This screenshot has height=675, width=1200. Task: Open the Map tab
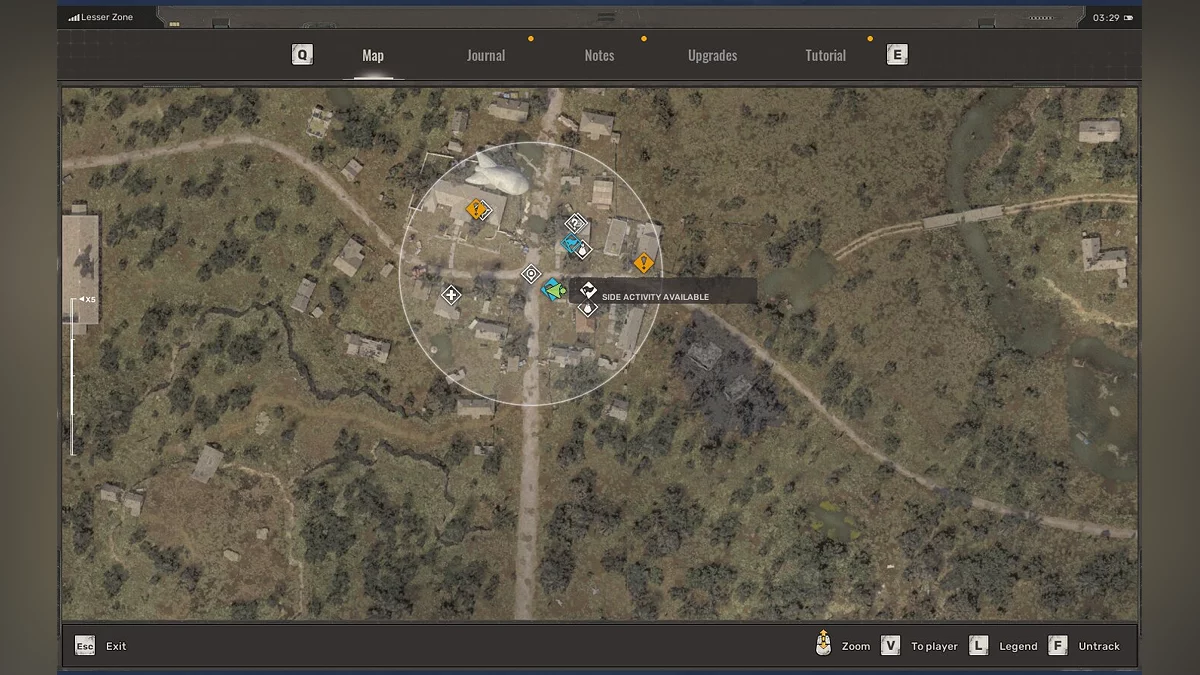(x=373, y=56)
